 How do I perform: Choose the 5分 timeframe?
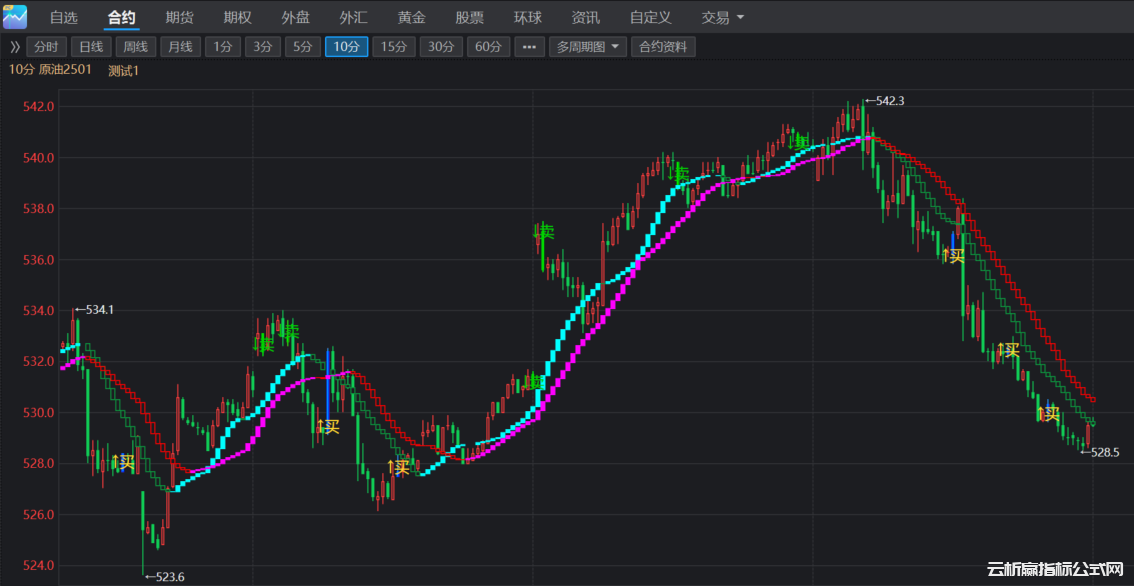tap(303, 47)
